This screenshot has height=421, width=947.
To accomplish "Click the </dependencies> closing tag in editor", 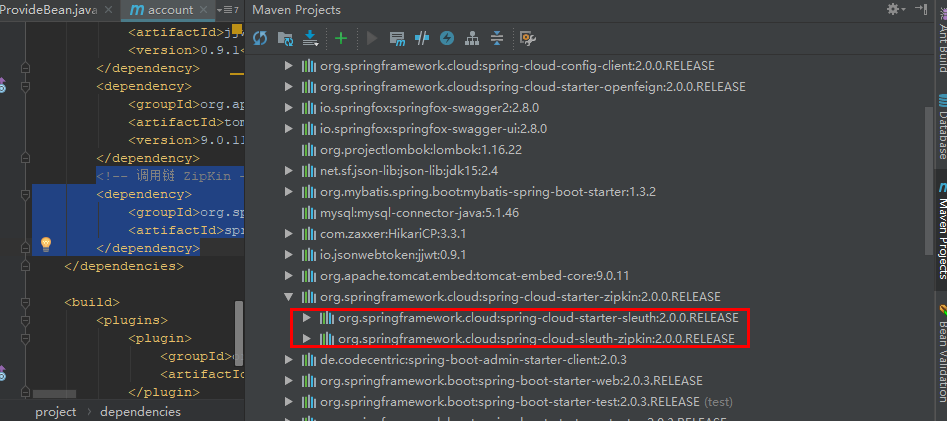I will click(124, 266).
